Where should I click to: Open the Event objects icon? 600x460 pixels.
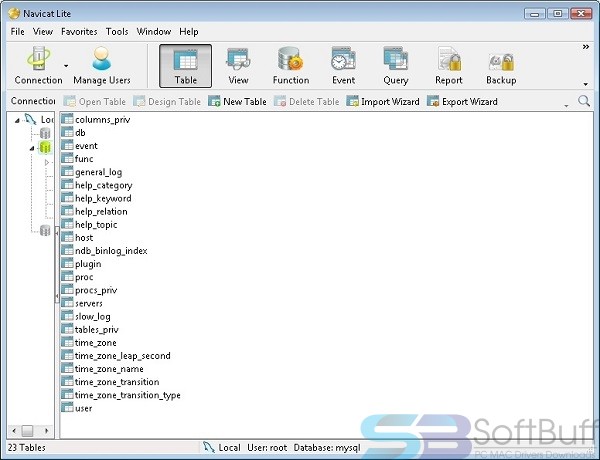[x=343, y=66]
